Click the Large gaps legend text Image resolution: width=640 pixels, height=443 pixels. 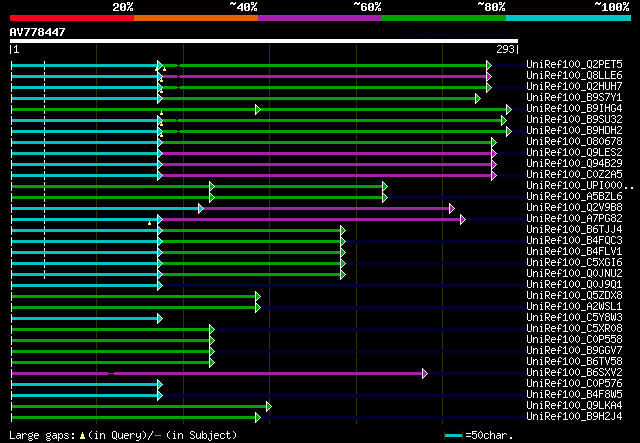(122, 435)
